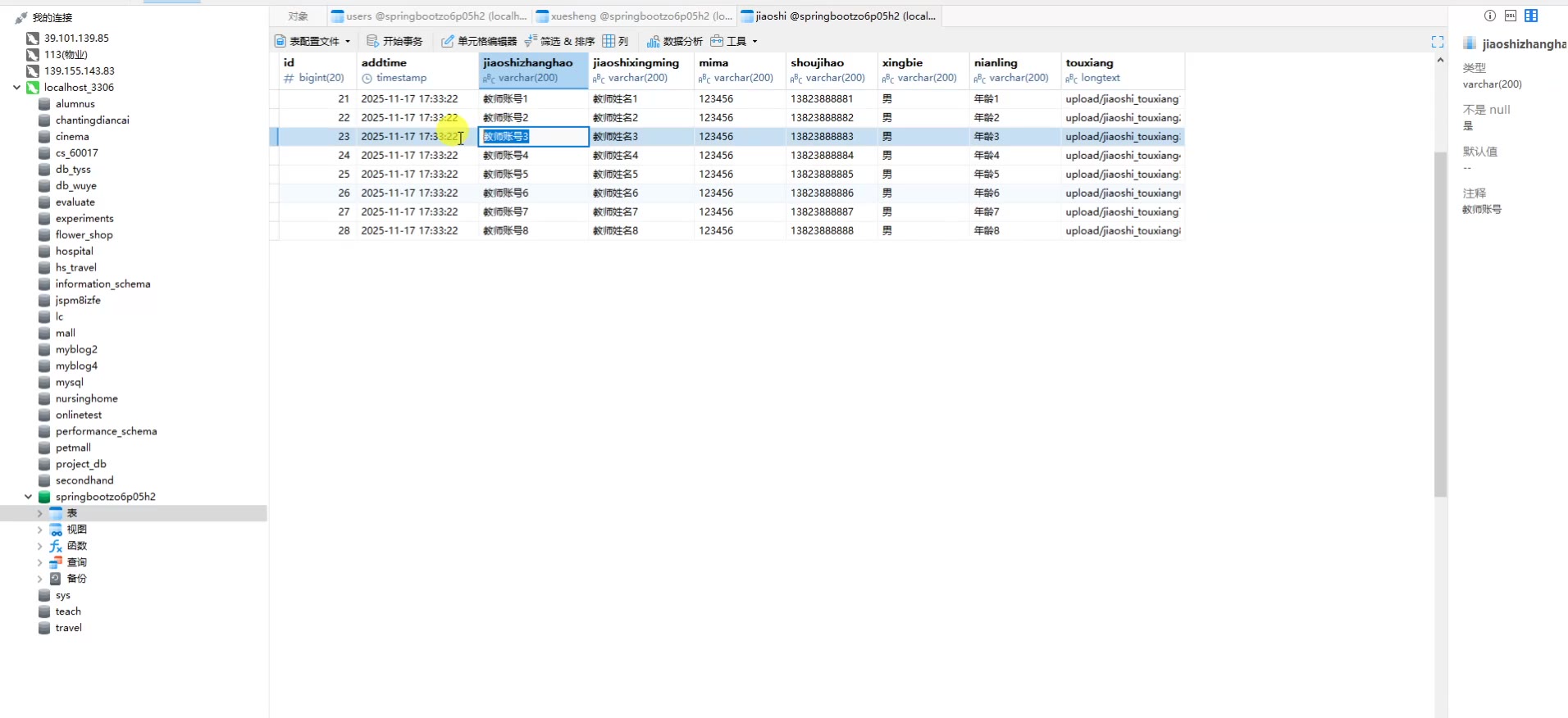Open 数据分析 data analysis

(x=674, y=41)
